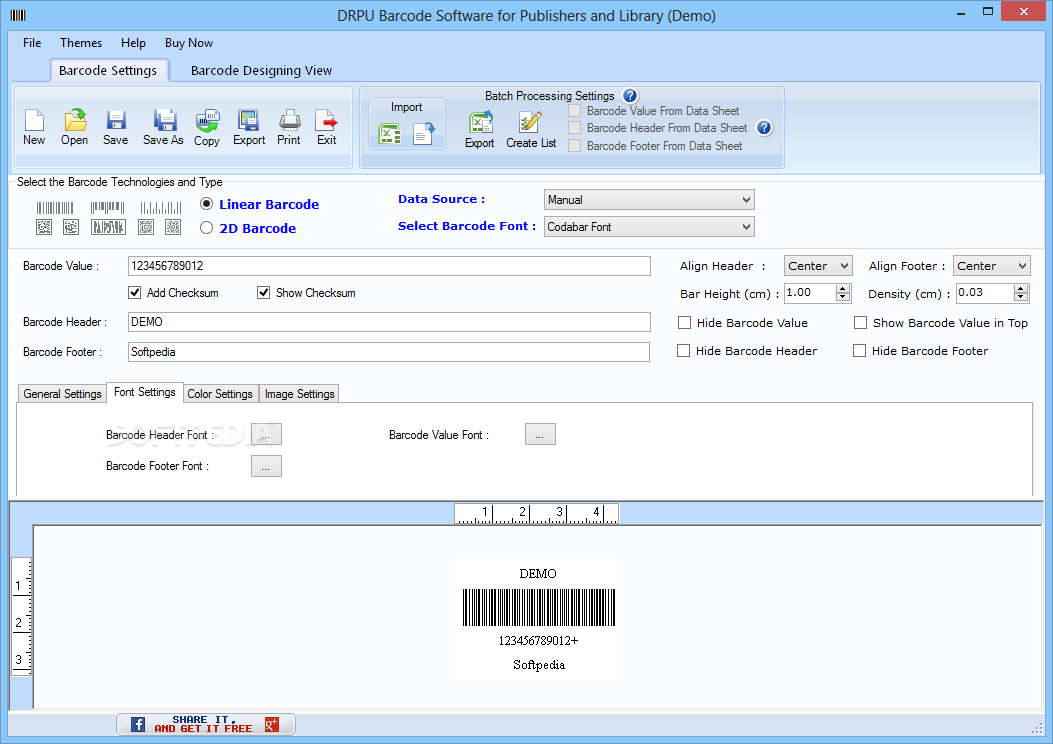The height and width of the screenshot is (744, 1053).
Task: Open the Themes menu
Action: (81, 43)
